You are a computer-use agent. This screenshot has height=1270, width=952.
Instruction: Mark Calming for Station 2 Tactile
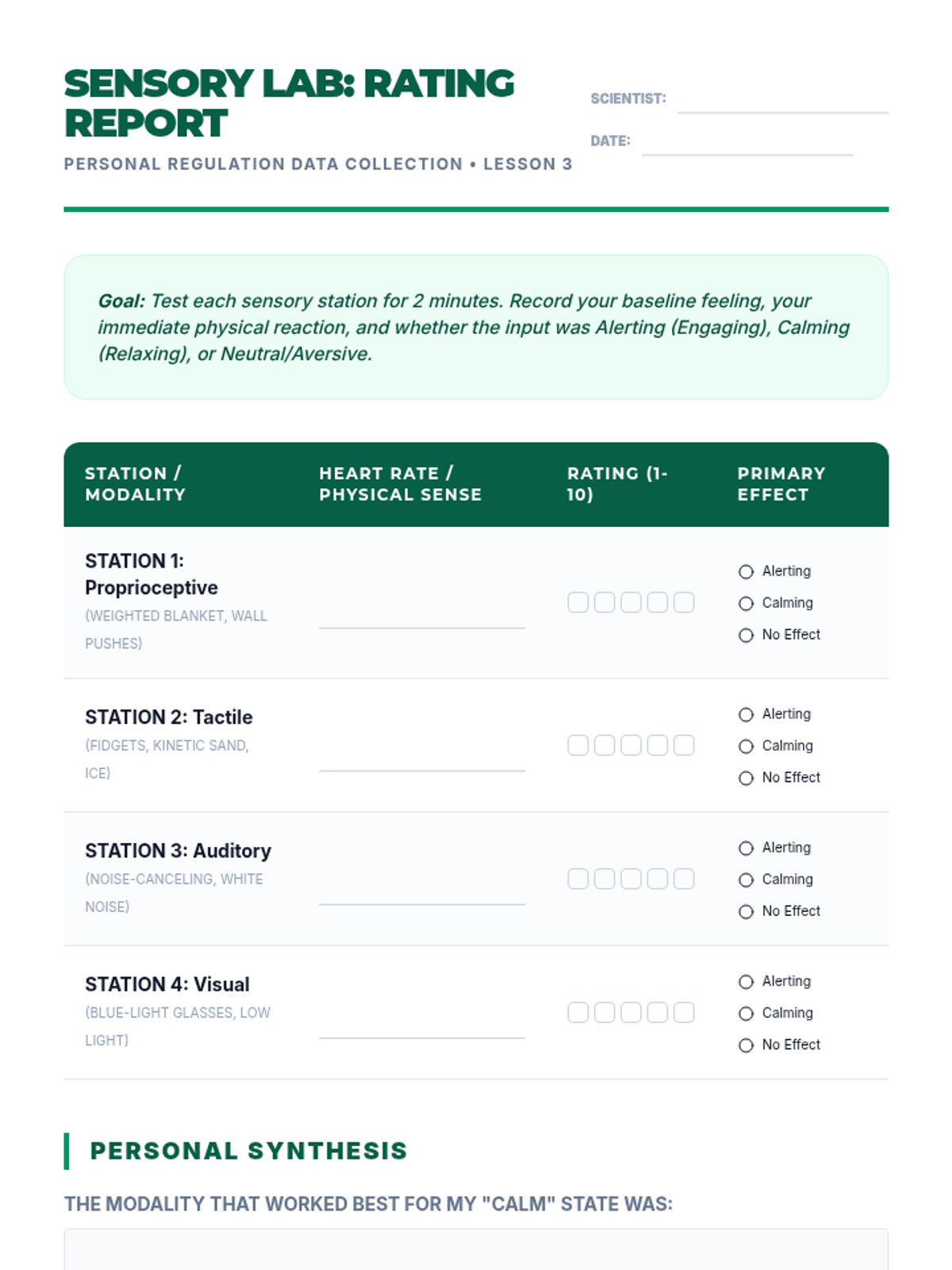746,746
